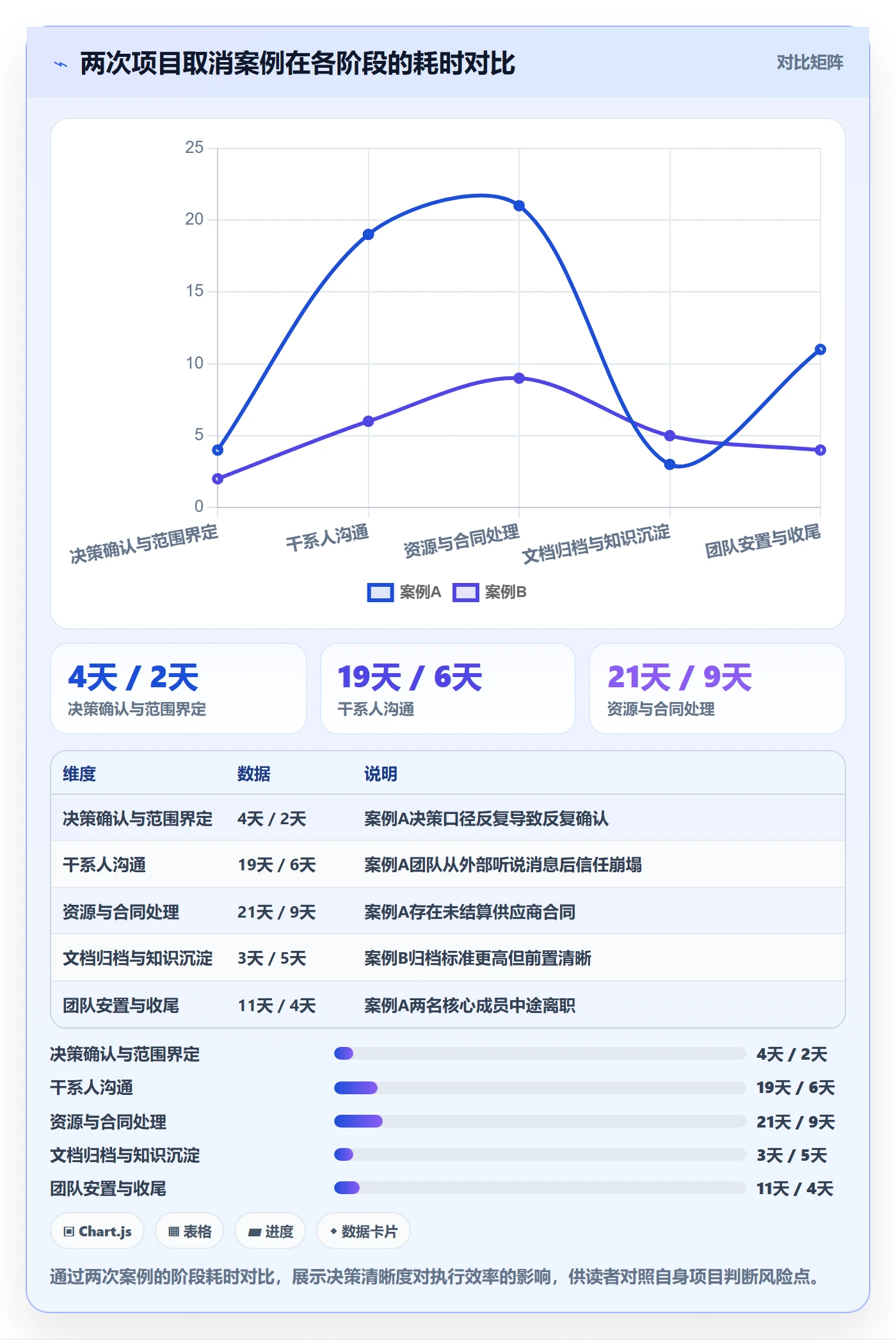Click 案例B data point at 文档归档与知识沉淀 (5)

(669, 436)
